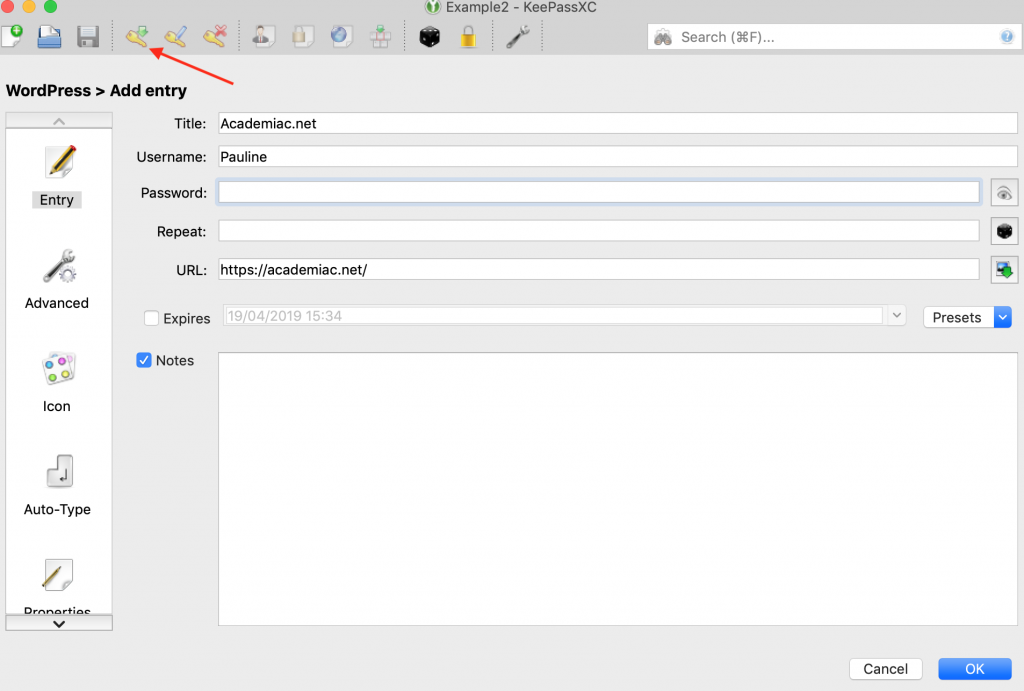Click Cancel to discard the entry
The width and height of the screenshot is (1024, 691).
tap(885, 669)
